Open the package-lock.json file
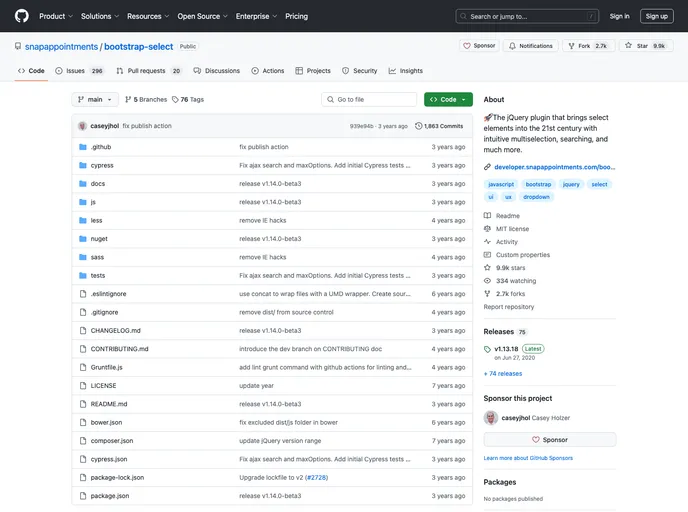This screenshot has height=512, width=688. click(x=117, y=478)
